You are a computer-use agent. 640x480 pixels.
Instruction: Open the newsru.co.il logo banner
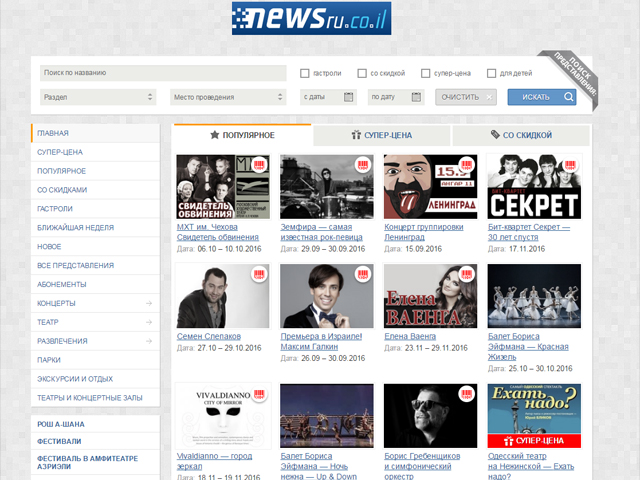coord(311,18)
